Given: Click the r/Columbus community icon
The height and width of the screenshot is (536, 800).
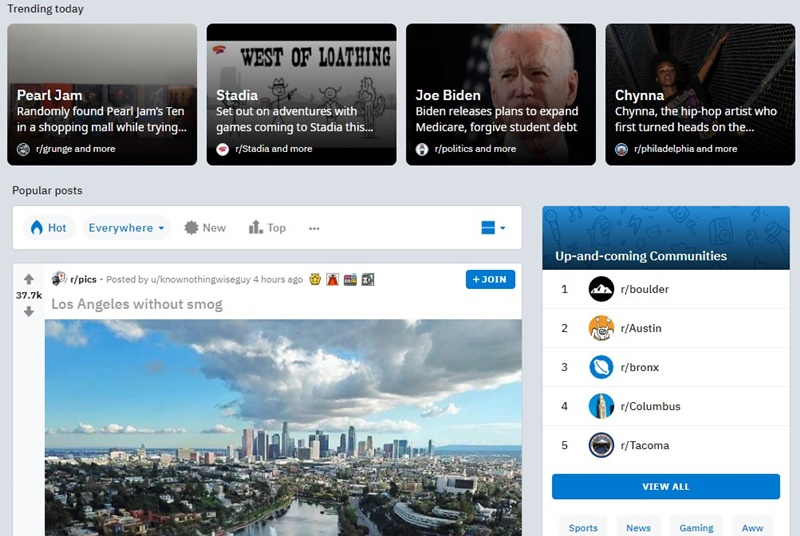Looking at the screenshot, I should [601, 406].
